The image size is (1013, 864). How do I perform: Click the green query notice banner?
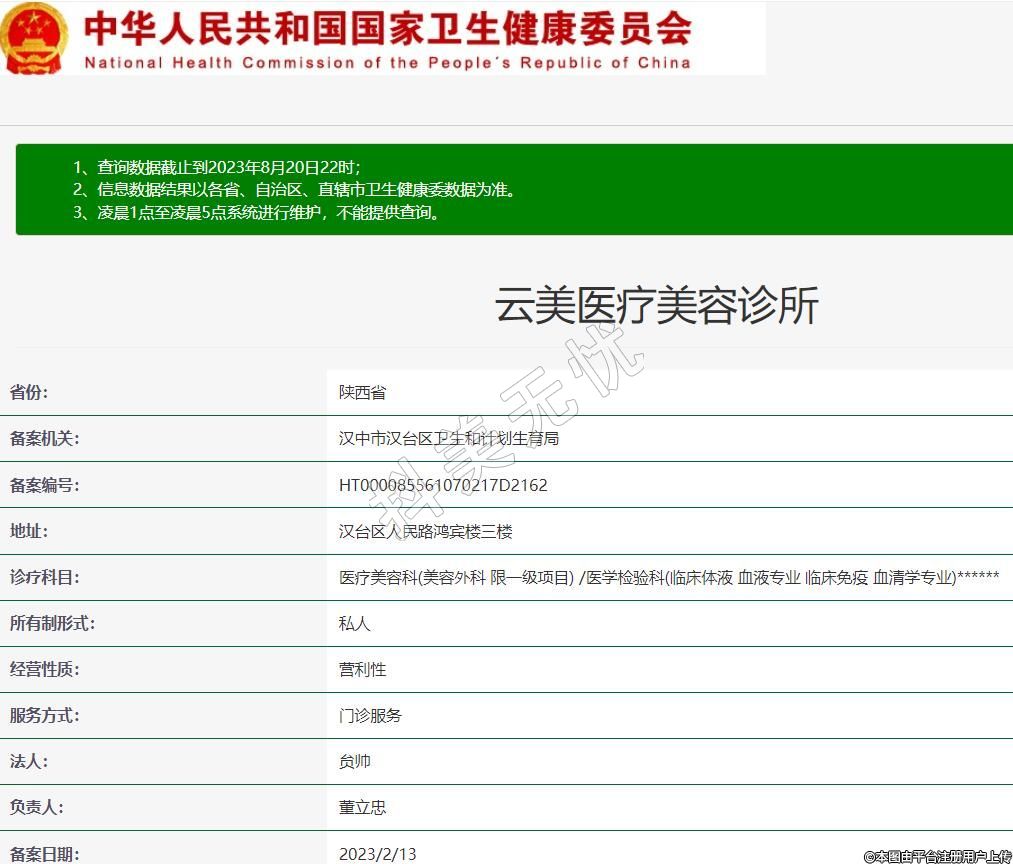click(x=514, y=189)
